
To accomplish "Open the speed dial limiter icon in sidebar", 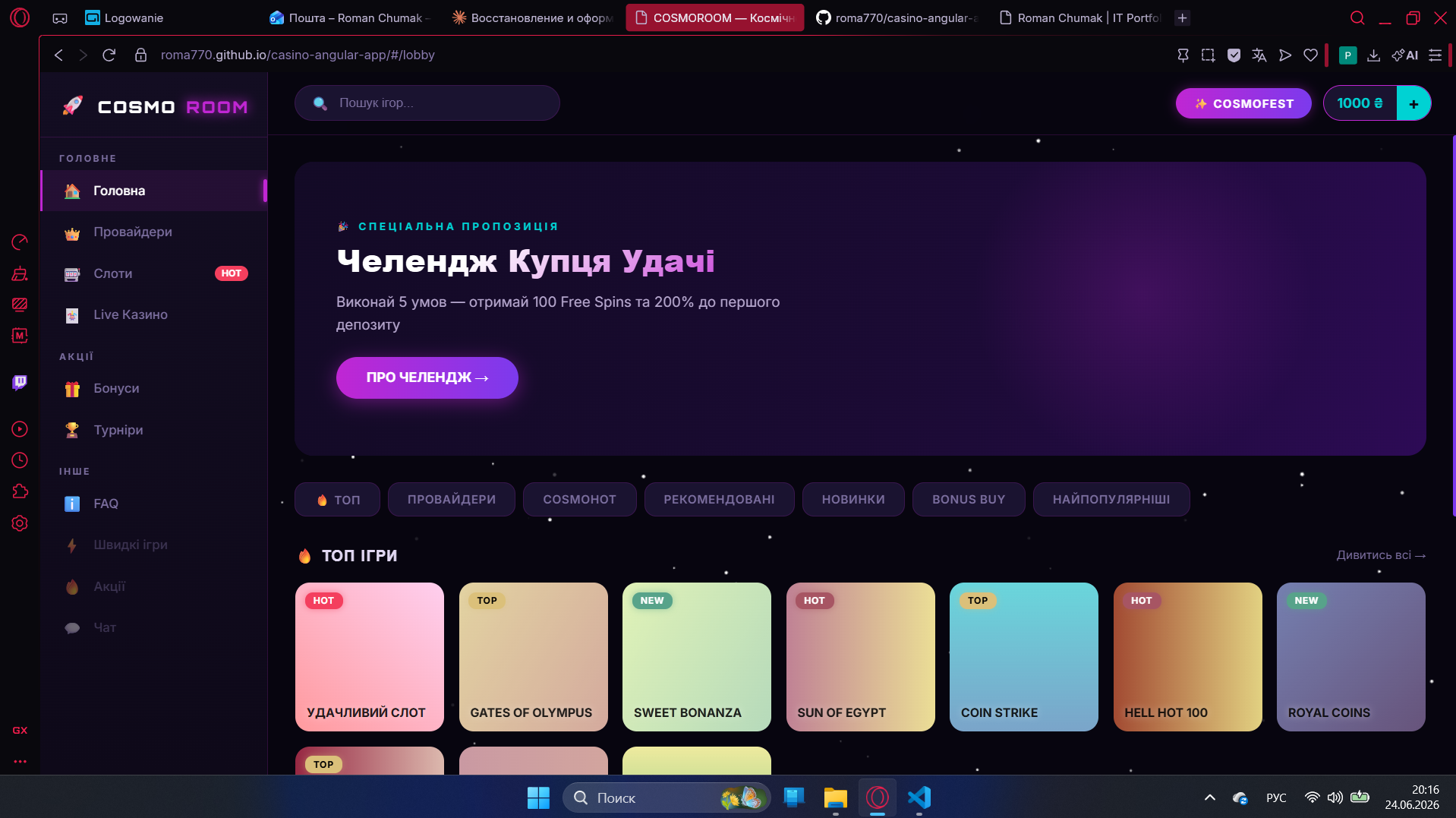I will tap(20, 242).
